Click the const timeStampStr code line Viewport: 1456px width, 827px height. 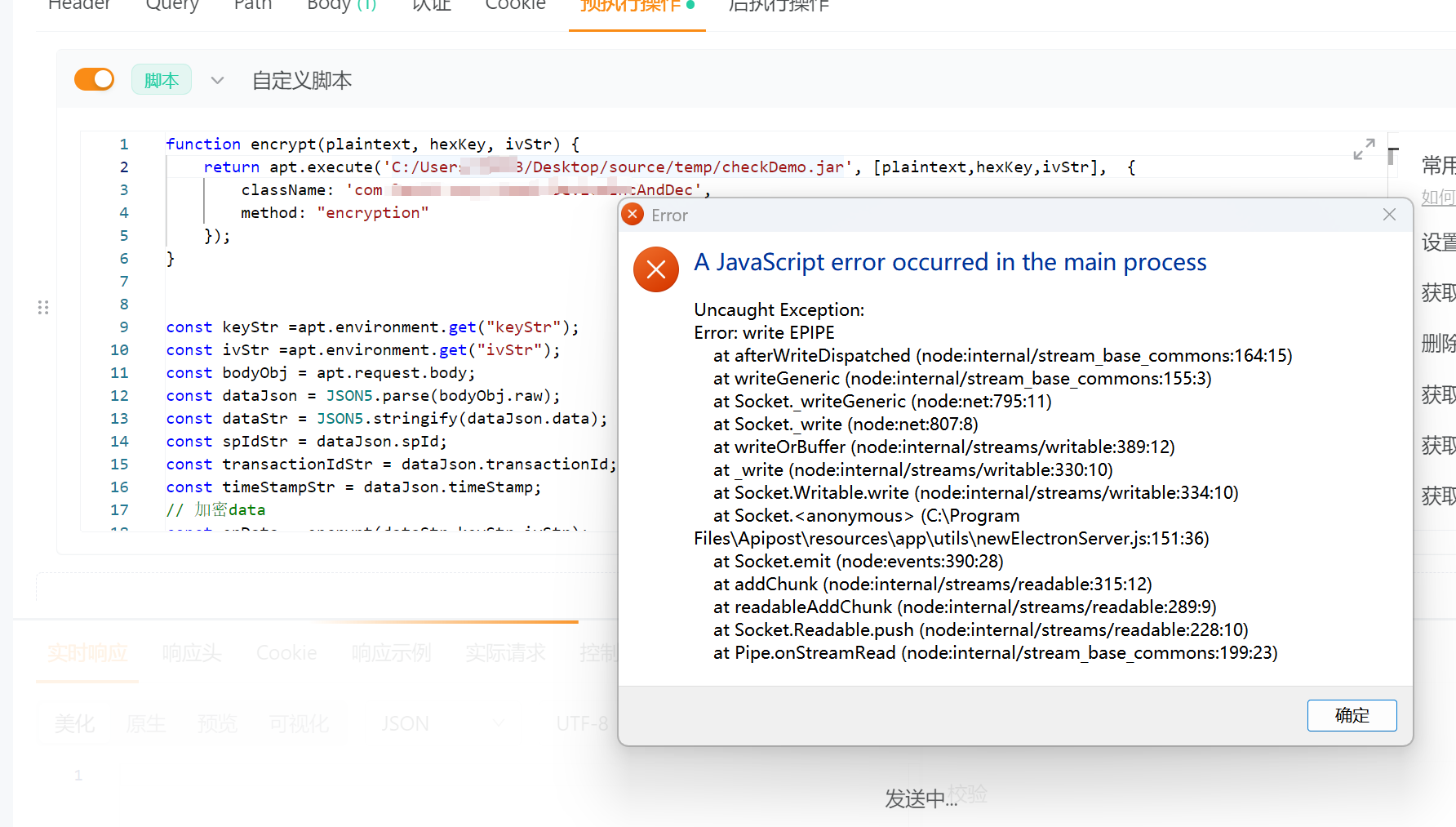[353, 487]
